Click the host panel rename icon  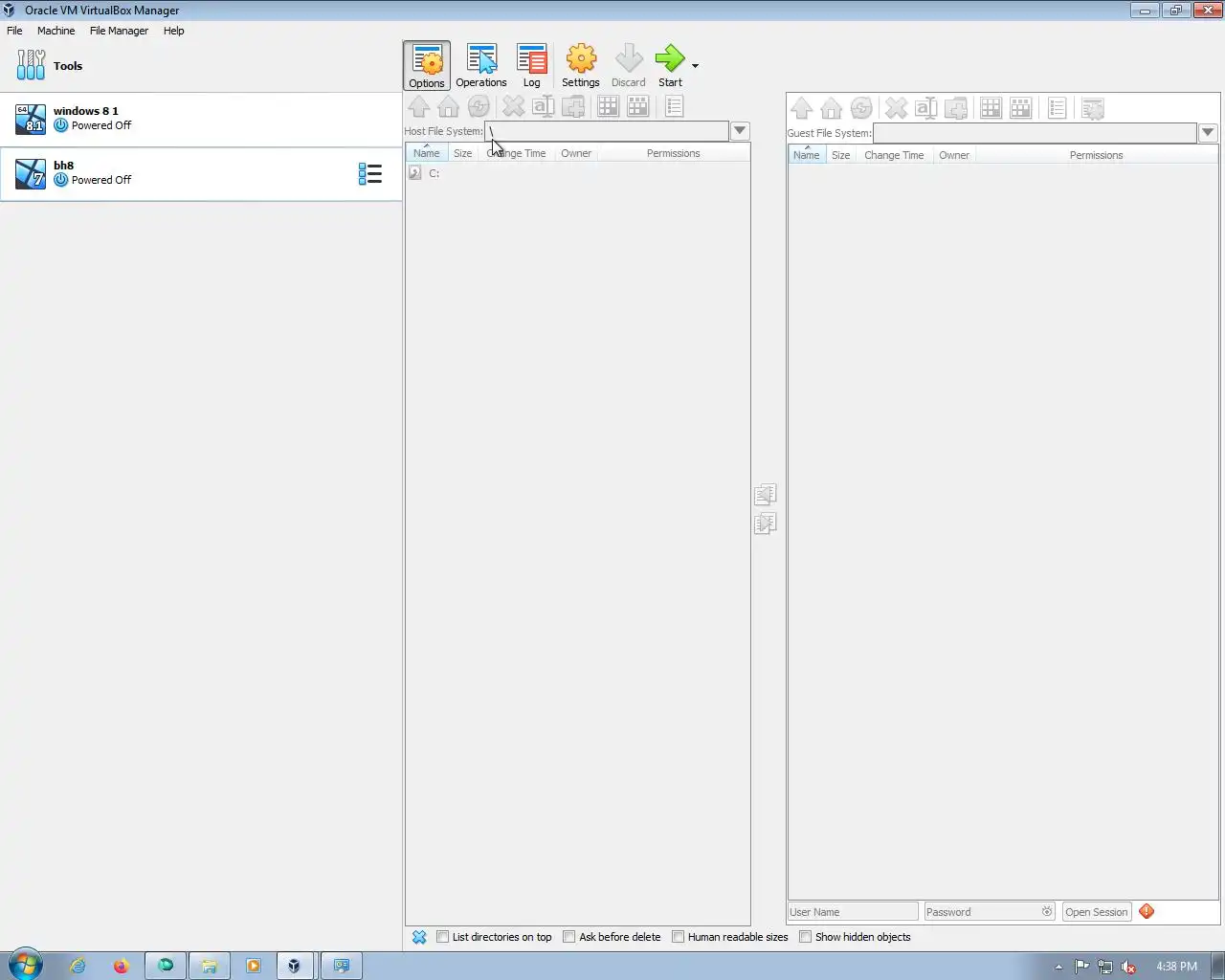click(544, 106)
